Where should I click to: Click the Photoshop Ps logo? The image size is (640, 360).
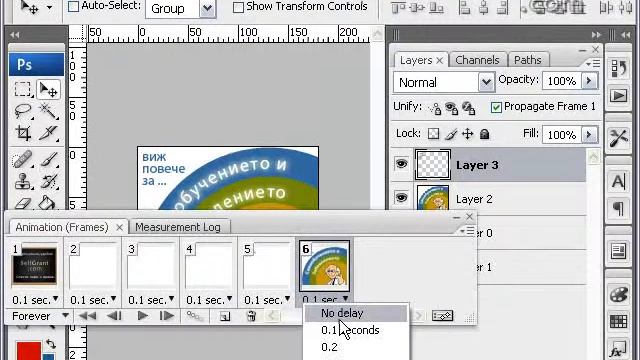(x=36, y=64)
